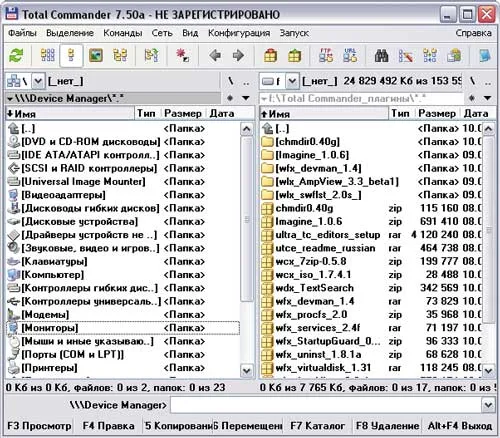
Task: Open the Справка help menu
Action: (x=473, y=33)
